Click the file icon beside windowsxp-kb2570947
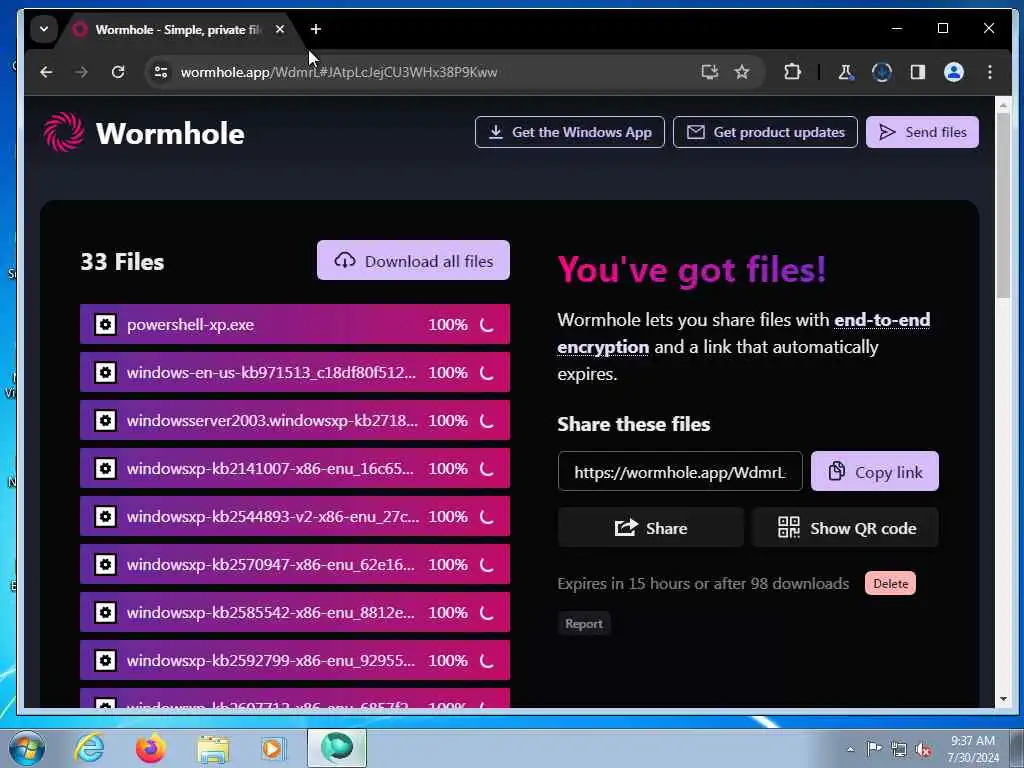Viewport: 1024px width, 768px height. (105, 564)
